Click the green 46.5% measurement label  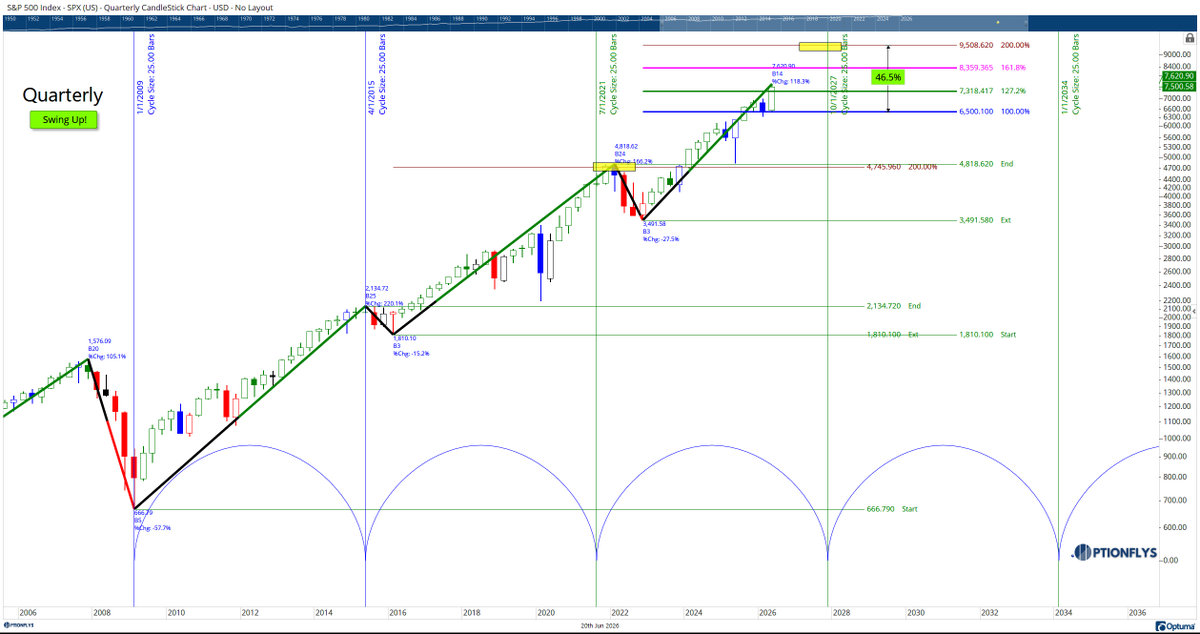887,77
